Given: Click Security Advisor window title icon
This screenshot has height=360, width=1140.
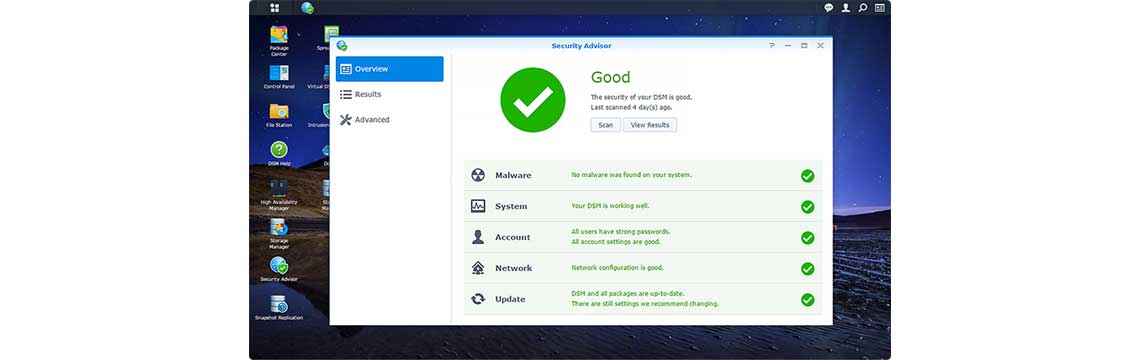Looking at the screenshot, I should 342,45.
